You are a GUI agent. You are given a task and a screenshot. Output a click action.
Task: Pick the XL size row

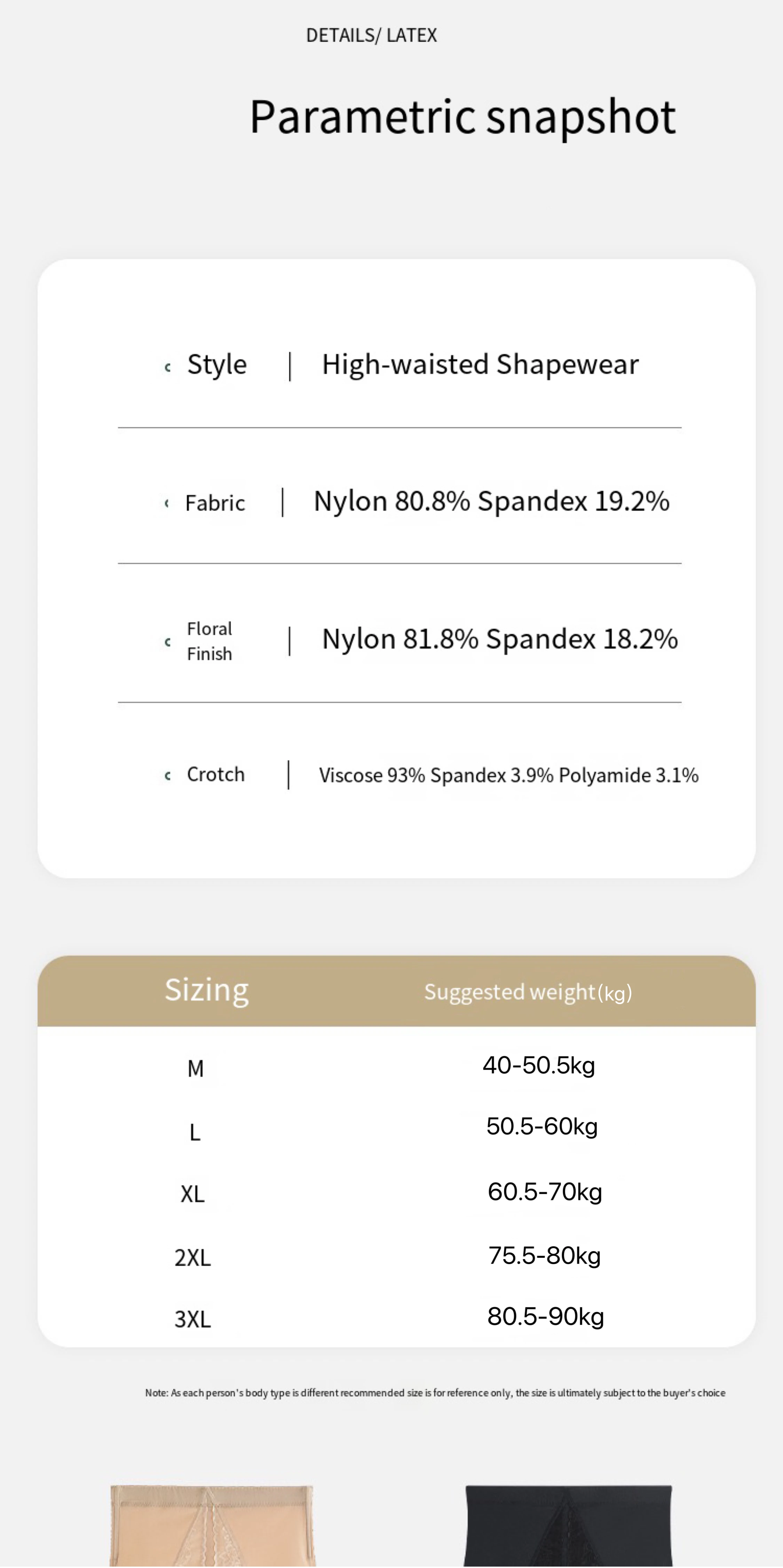(x=193, y=1194)
